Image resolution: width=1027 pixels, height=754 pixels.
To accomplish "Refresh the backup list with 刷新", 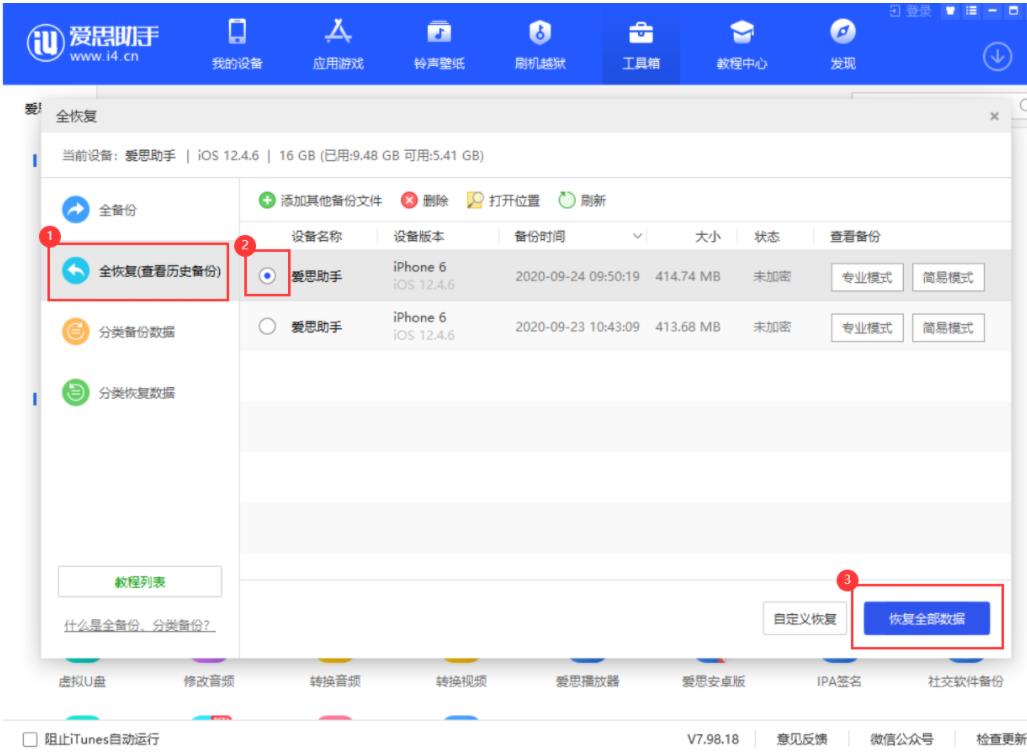I will point(567,200).
